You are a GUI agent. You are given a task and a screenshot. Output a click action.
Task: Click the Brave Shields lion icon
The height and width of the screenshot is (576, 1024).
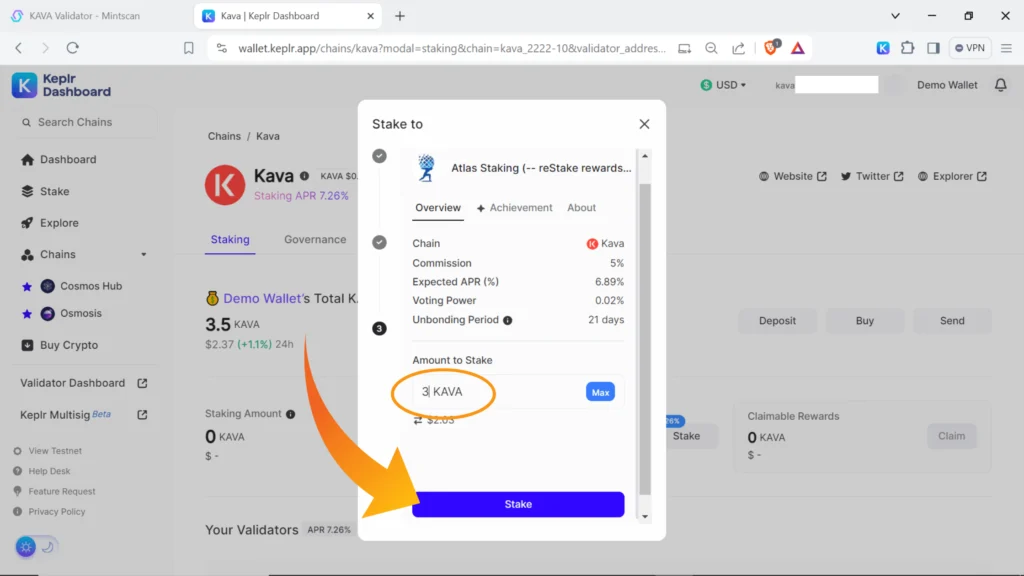point(770,47)
